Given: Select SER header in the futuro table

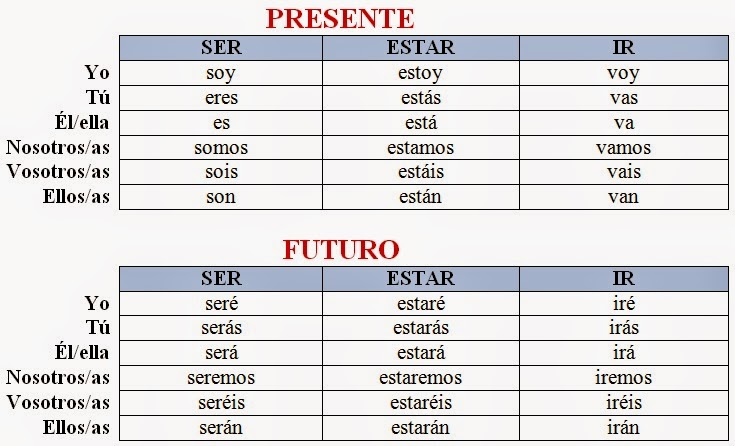Looking at the screenshot, I should (x=220, y=278).
